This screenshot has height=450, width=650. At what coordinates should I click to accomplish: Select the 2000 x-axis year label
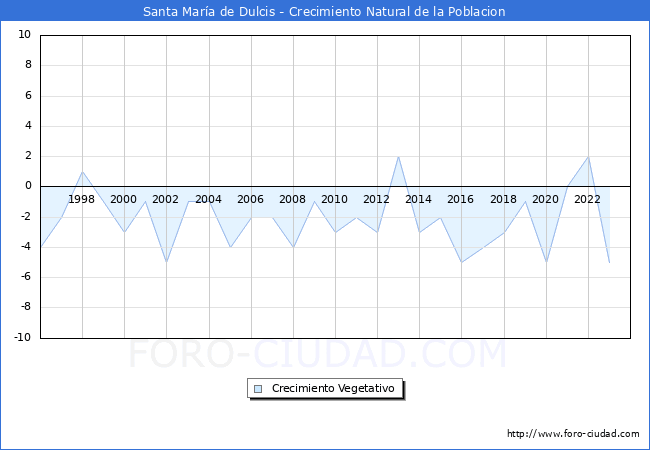pos(124,199)
